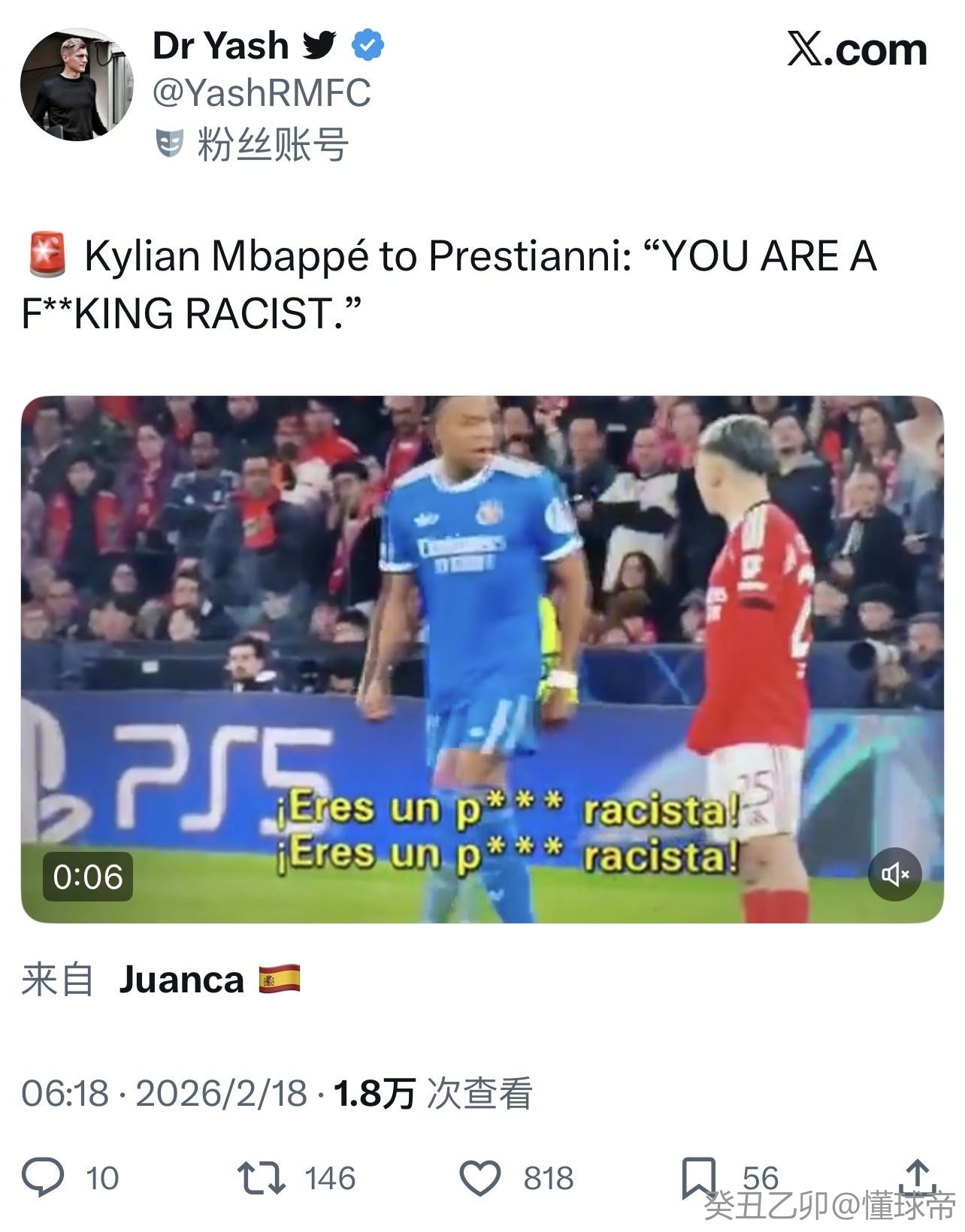The height and width of the screenshot is (1232, 965).
Task: Open the 06:18 · 2026/2/18 timestamp
Action: click(164, 1094)
